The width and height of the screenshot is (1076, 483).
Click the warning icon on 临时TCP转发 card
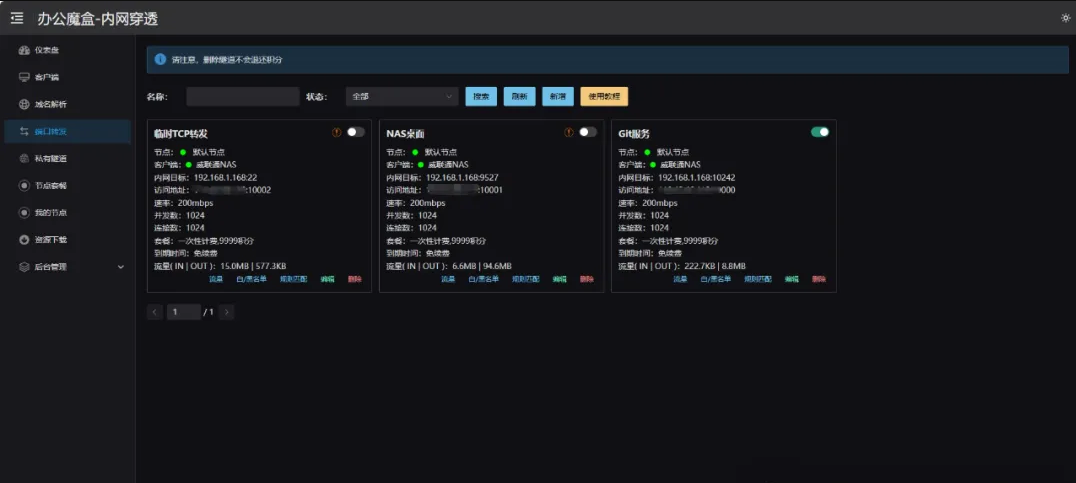[x=337, y=132]
